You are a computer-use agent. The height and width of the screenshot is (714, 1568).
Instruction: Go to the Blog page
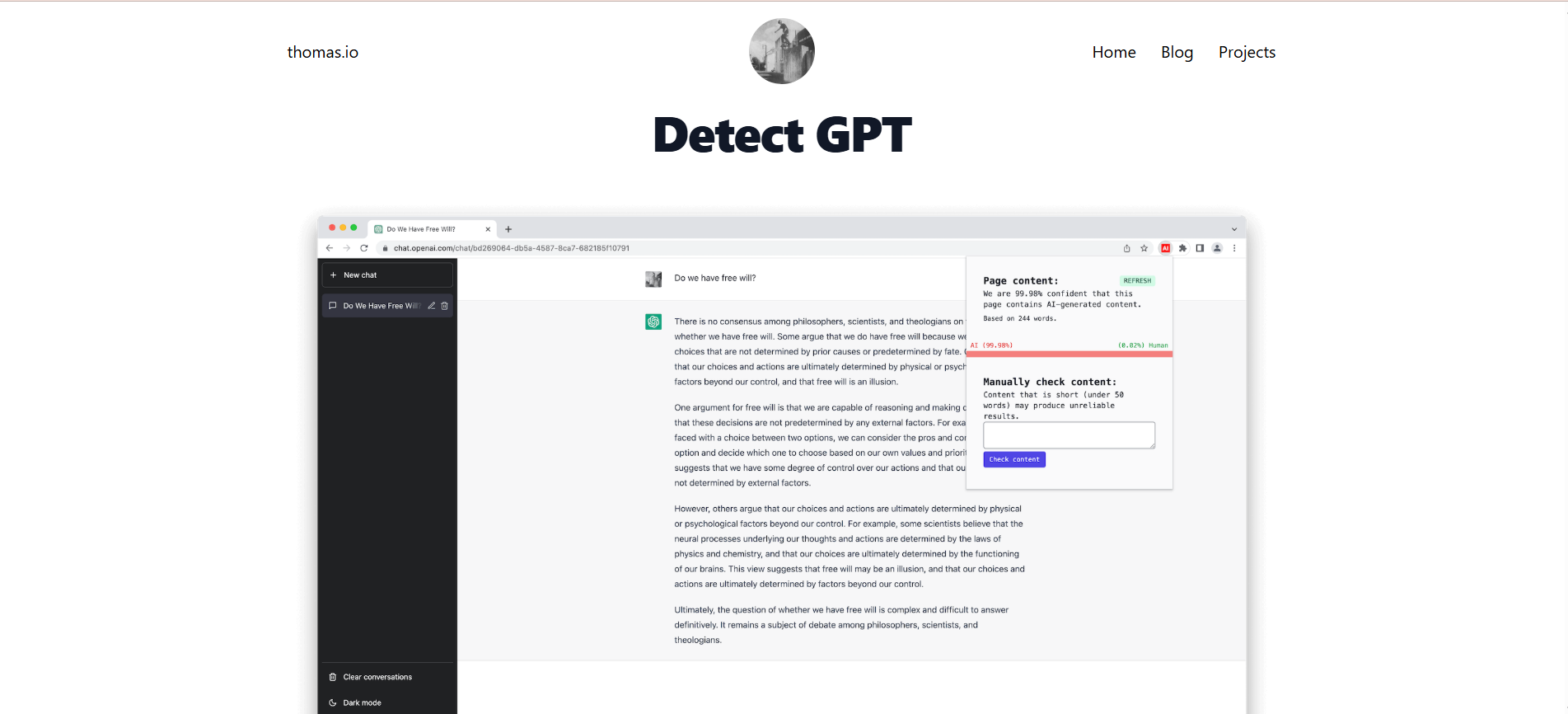1177,52
